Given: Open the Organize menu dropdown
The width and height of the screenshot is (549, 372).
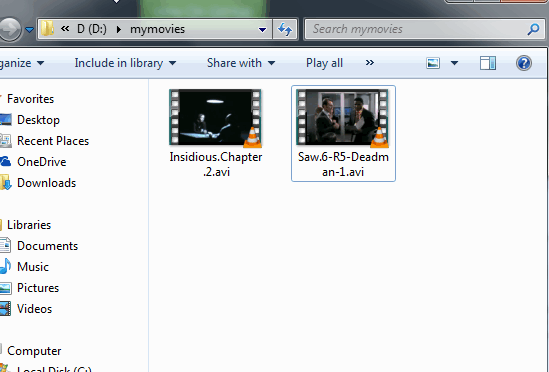Looking at the screenshot, I should pyautogui.click(x=22, y=63).
